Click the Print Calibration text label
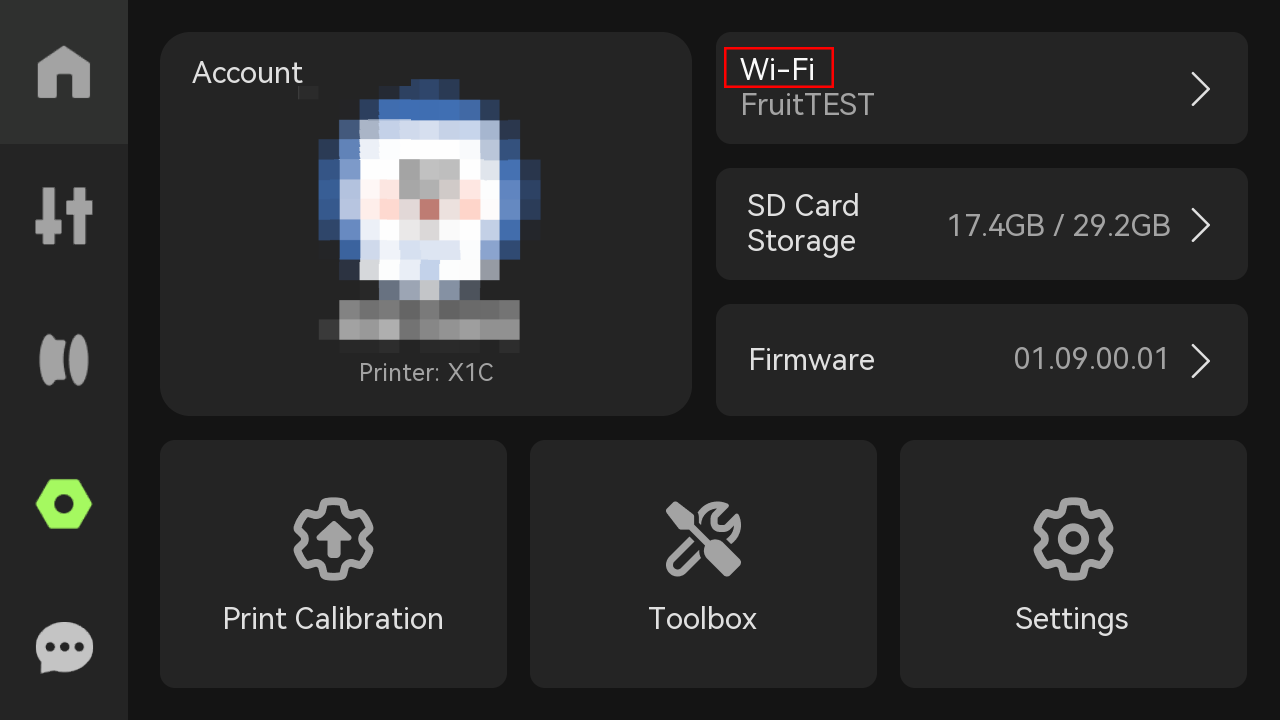The width and height of the screenshot is (1280, 720). pos(333,619)
